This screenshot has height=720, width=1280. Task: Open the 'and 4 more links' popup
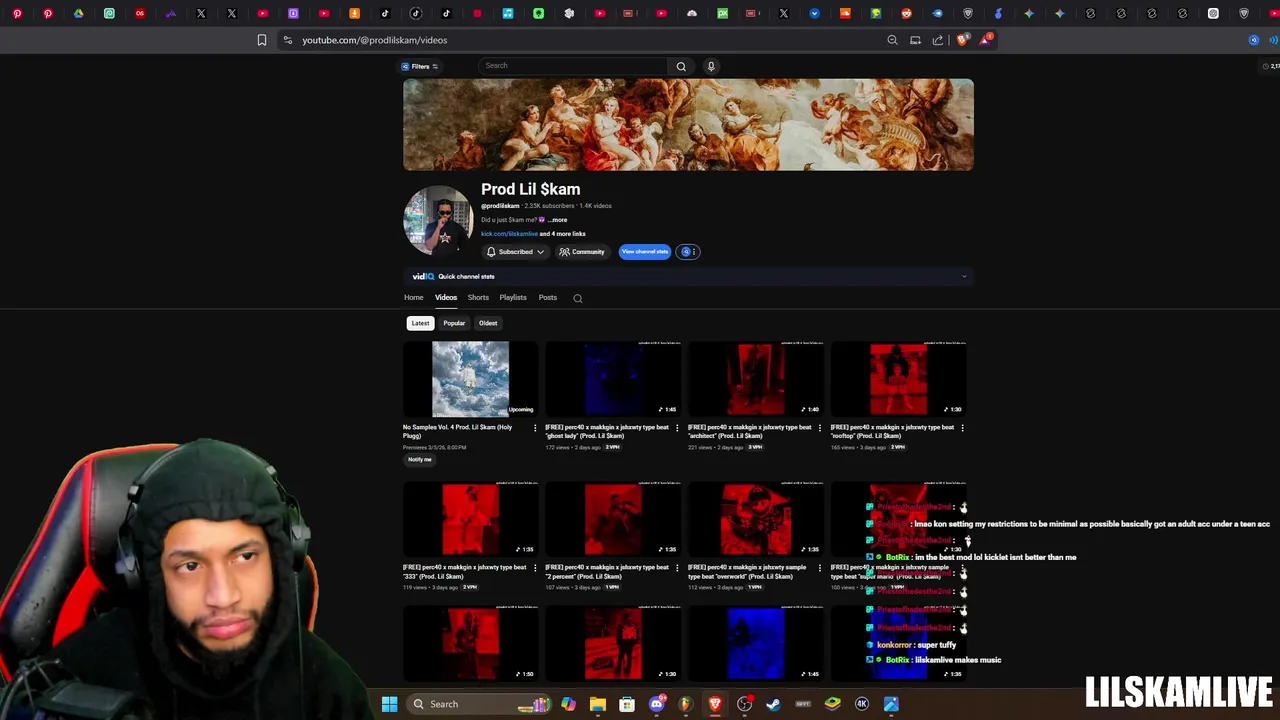563,234
